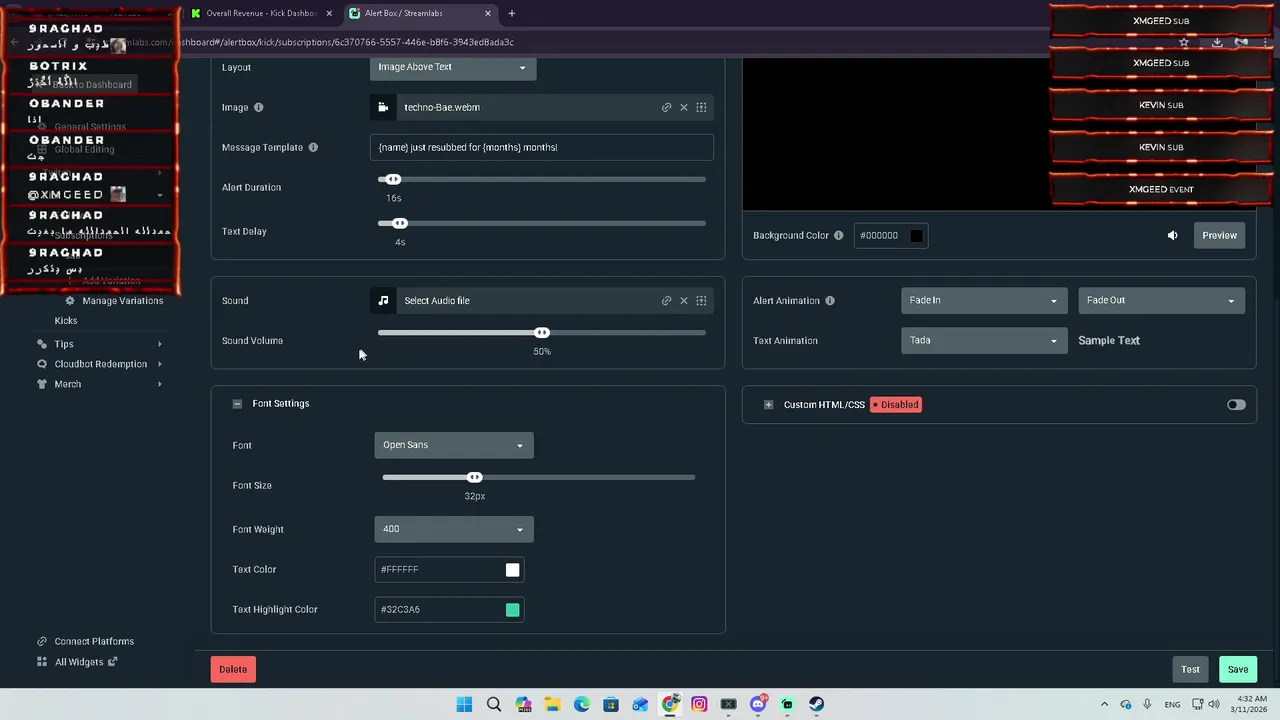The height and width of the screenshot is (720, 1280).
Task: Expand Cloudbot Redemption submenu arrow
Action: [159, 364]
